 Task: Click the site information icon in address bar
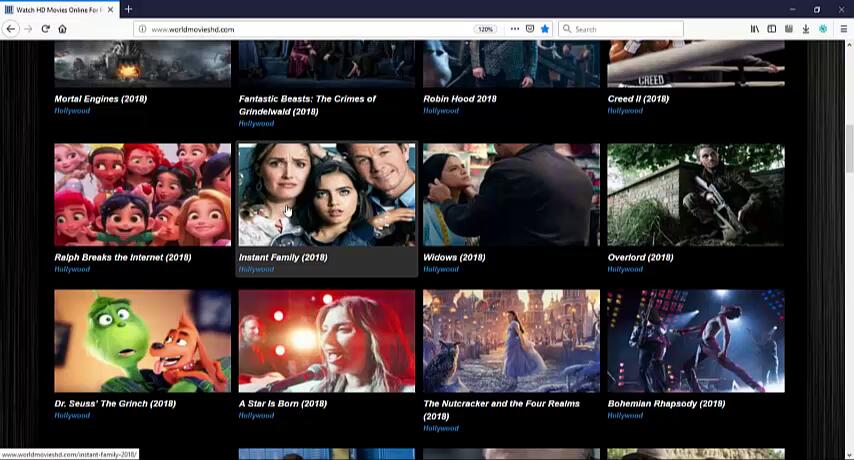click(143, 29)
